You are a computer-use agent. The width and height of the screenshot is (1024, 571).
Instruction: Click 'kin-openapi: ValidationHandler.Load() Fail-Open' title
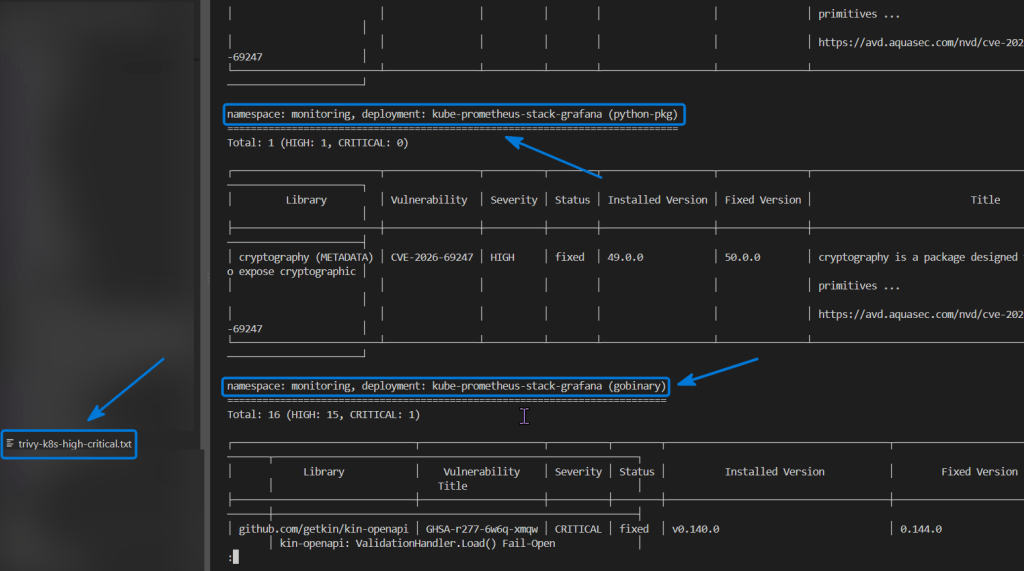coord(417,544)
